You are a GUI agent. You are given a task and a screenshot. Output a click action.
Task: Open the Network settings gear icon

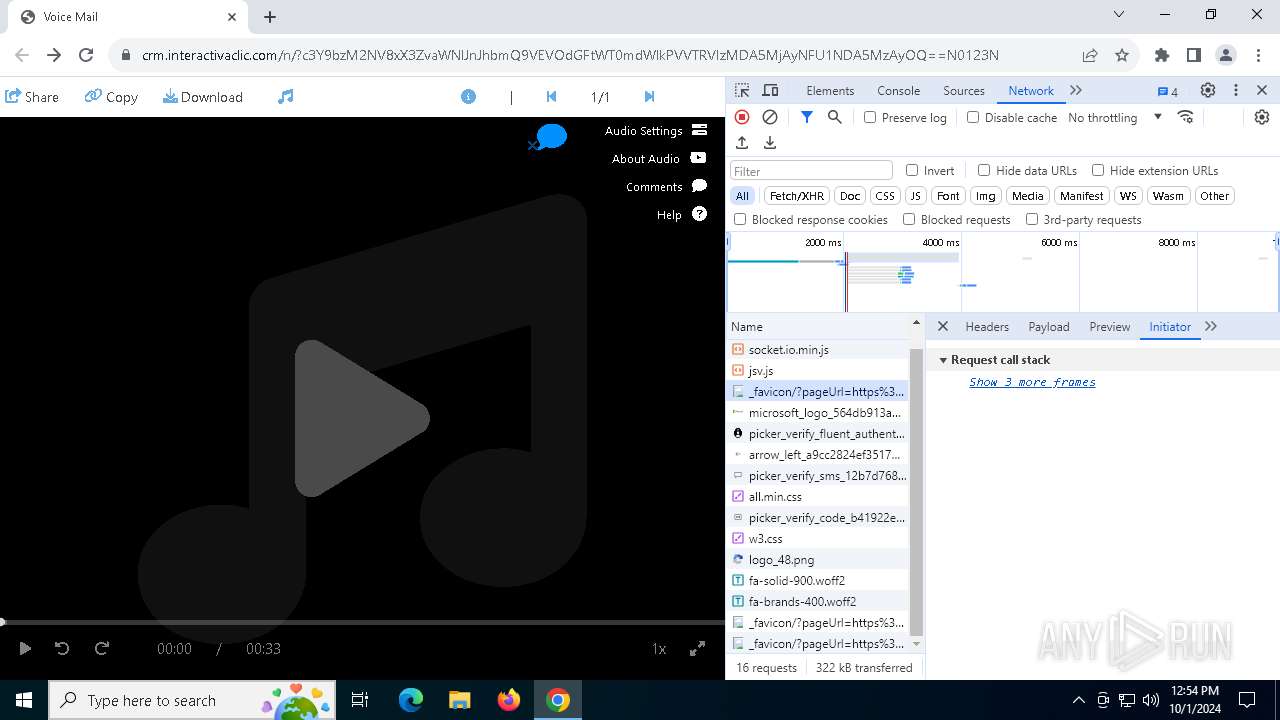pyautogui.click(x=1262, y=117)
